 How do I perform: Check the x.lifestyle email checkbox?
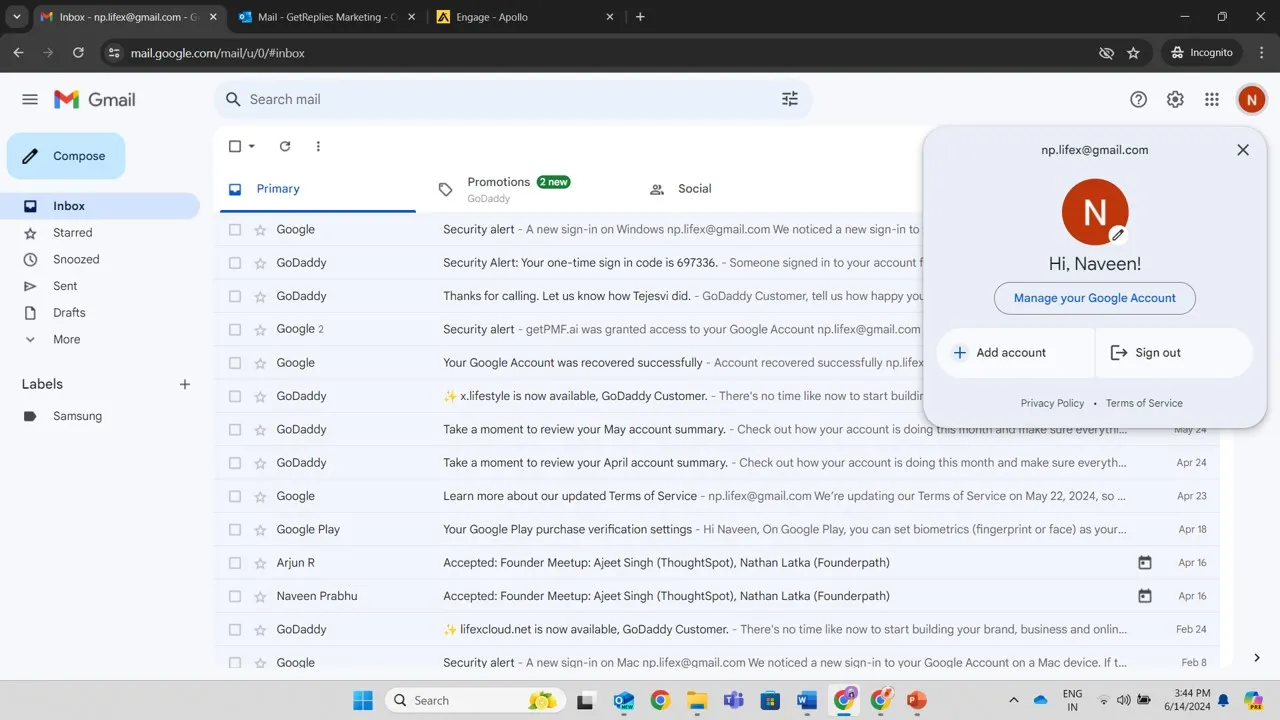(235, 396)
